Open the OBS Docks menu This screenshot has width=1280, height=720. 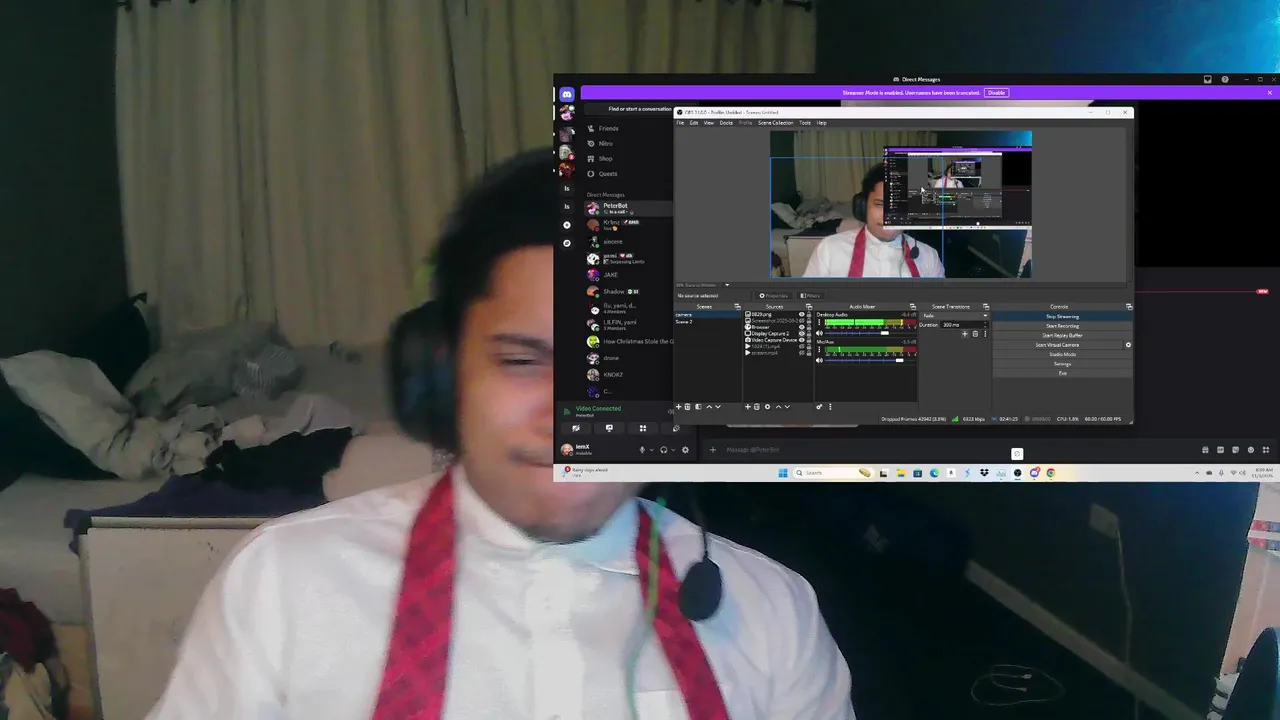(x=726, y=123)
